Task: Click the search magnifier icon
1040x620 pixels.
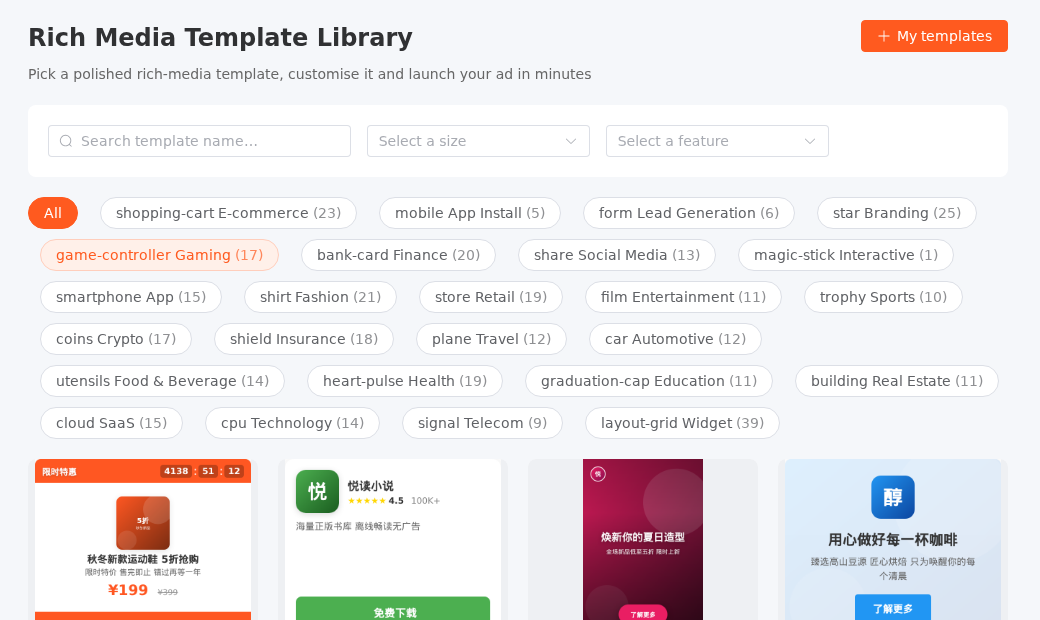Action: pos(66,141)
